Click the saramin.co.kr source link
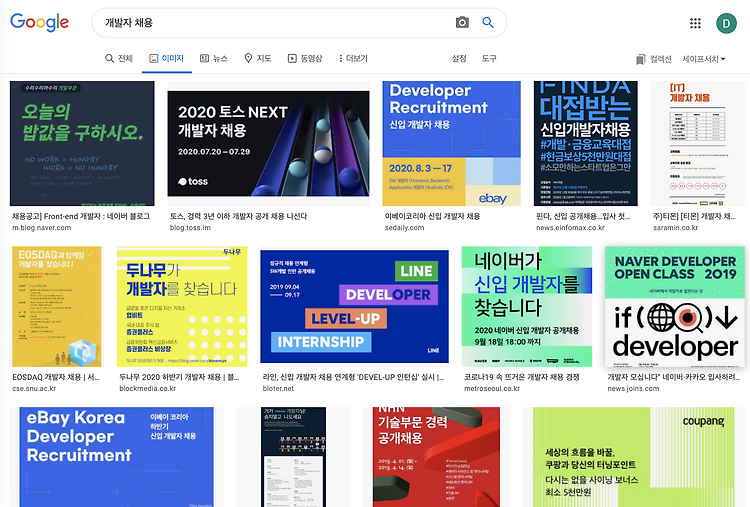The height and width of the screenshot is (507, 750). click(x=675, y=228)
